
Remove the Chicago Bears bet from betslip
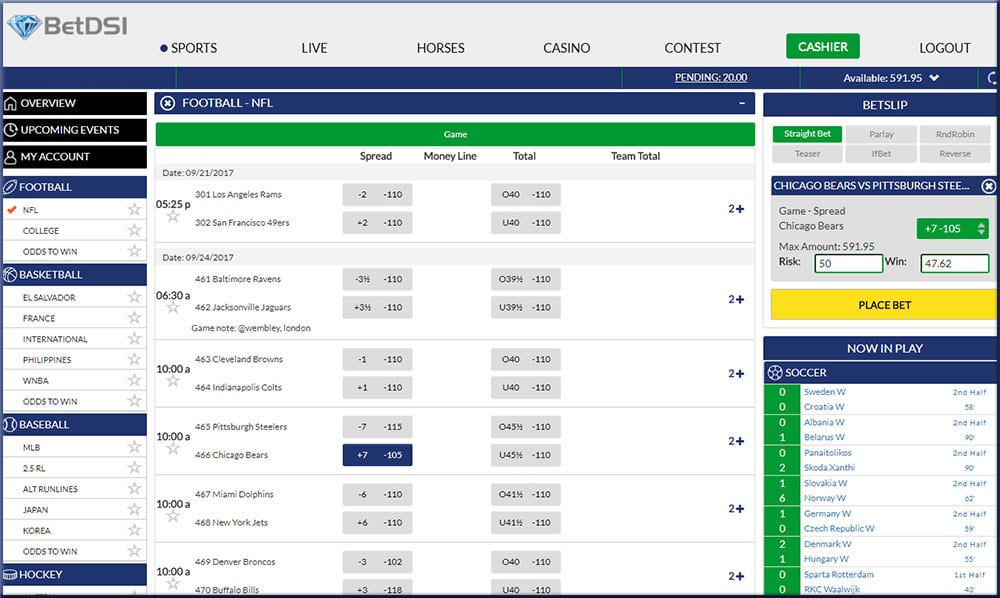988,186
